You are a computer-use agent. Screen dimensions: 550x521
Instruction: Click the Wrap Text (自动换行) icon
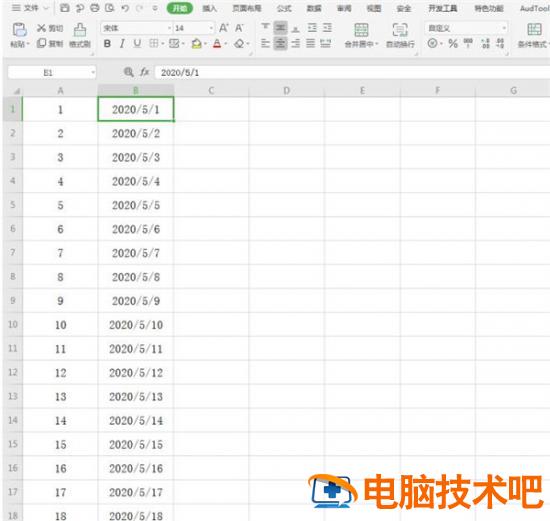400,30
